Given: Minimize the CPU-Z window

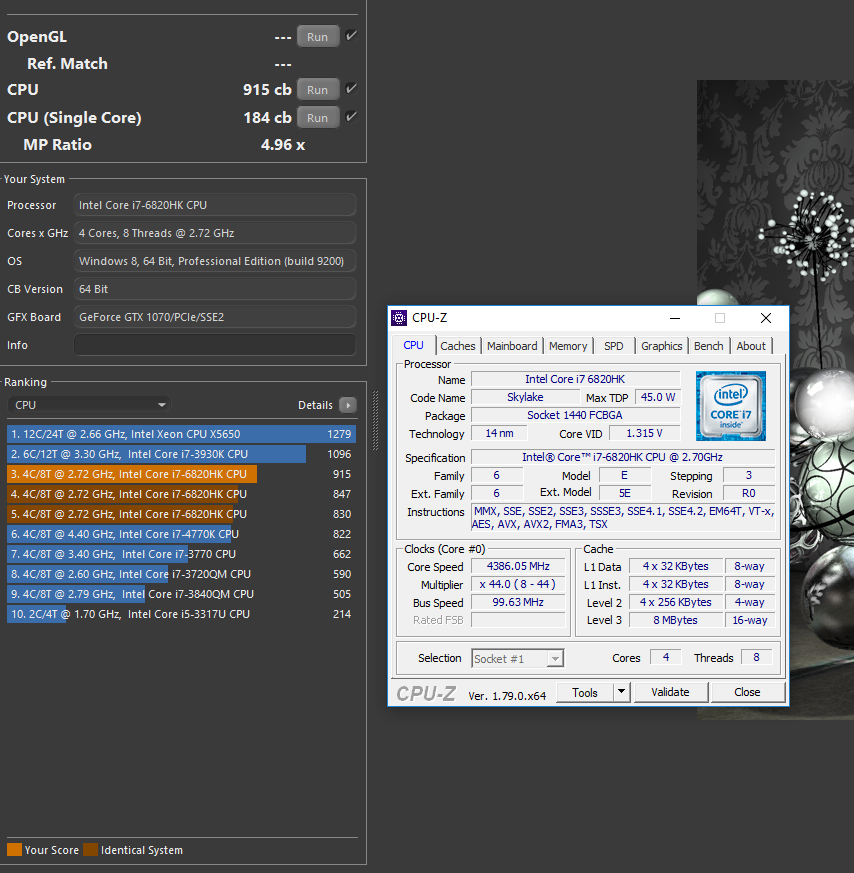Looking at the screenshot, I should [x=675, y=318].
